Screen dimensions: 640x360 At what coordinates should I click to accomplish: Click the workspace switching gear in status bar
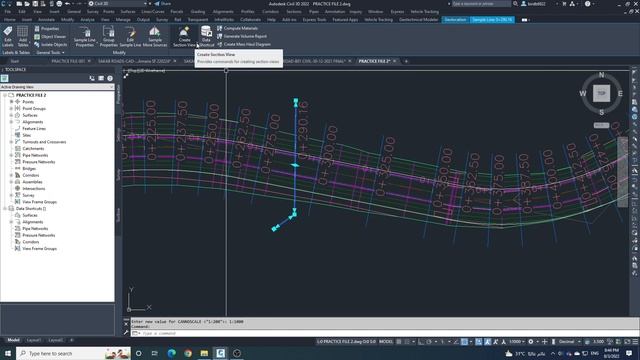coord(531,342)
